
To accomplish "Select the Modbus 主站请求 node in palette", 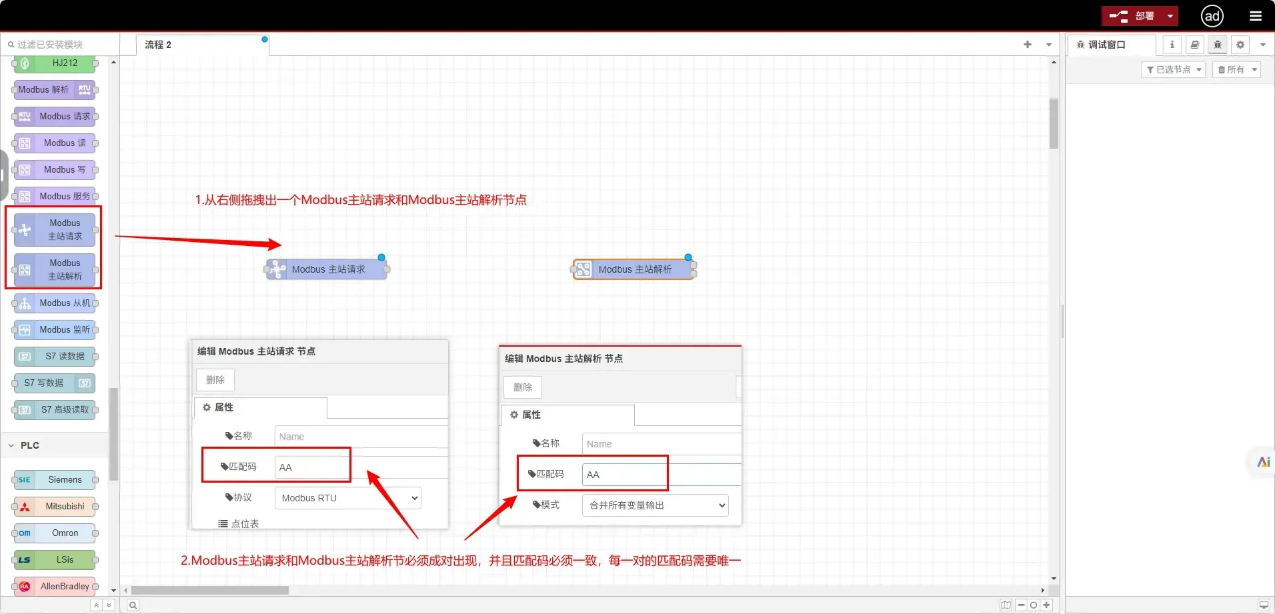I will (x=55, y=229).
